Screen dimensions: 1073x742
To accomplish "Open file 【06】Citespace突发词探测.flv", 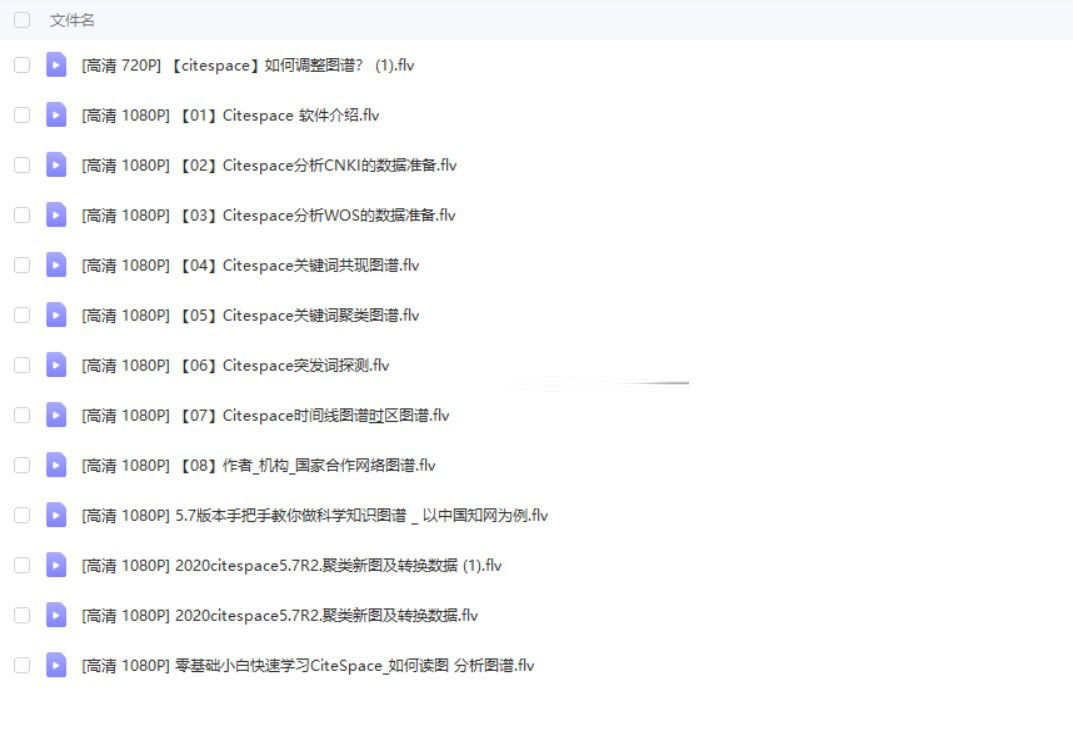I will click(x=235, y=365).
